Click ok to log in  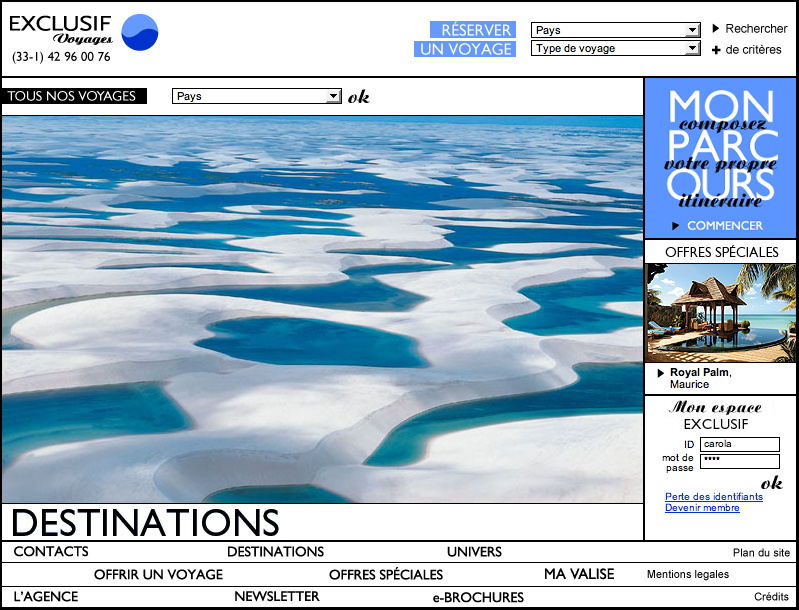(x=771, y=483)
